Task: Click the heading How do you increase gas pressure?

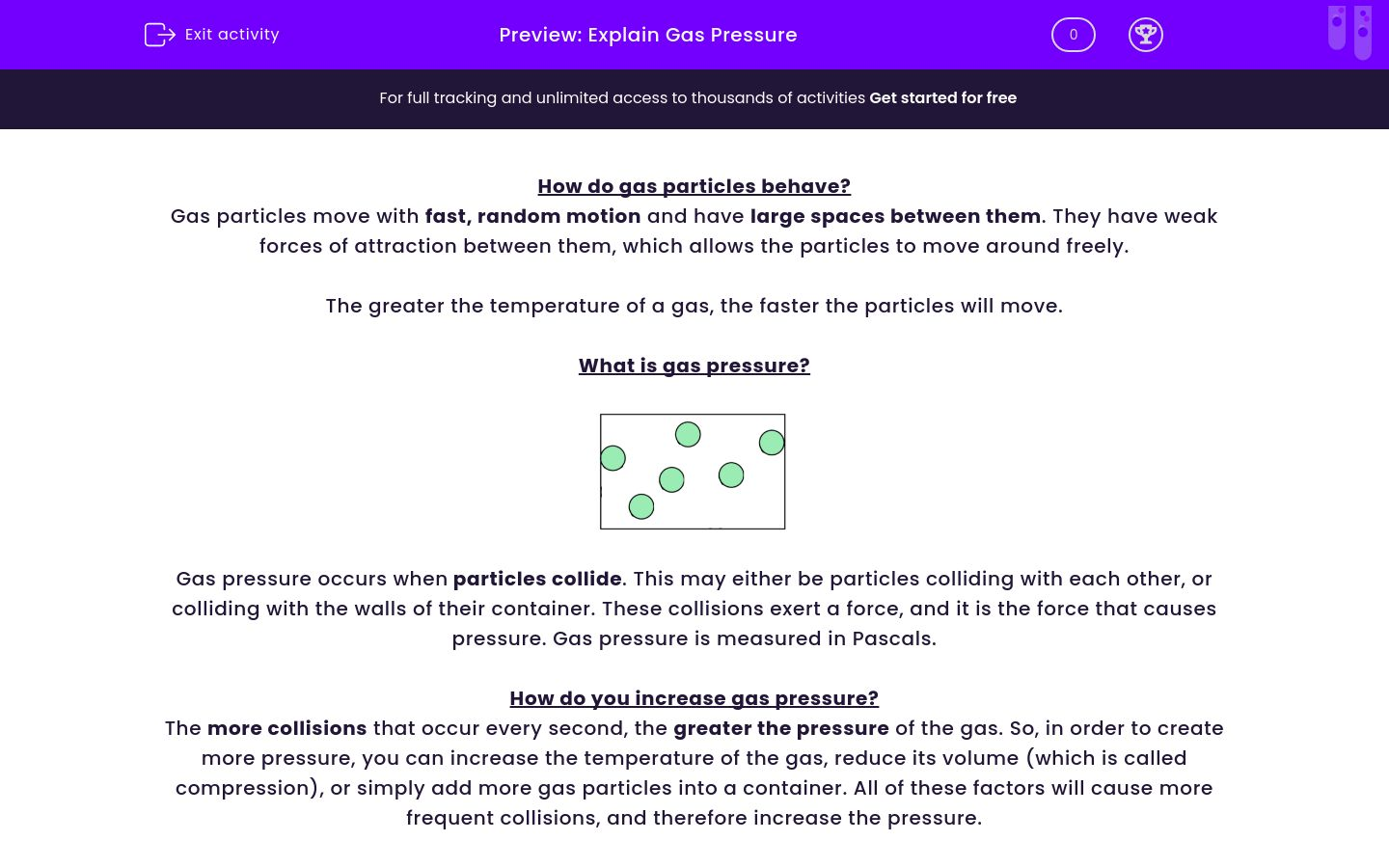Action: coord(694,698)
